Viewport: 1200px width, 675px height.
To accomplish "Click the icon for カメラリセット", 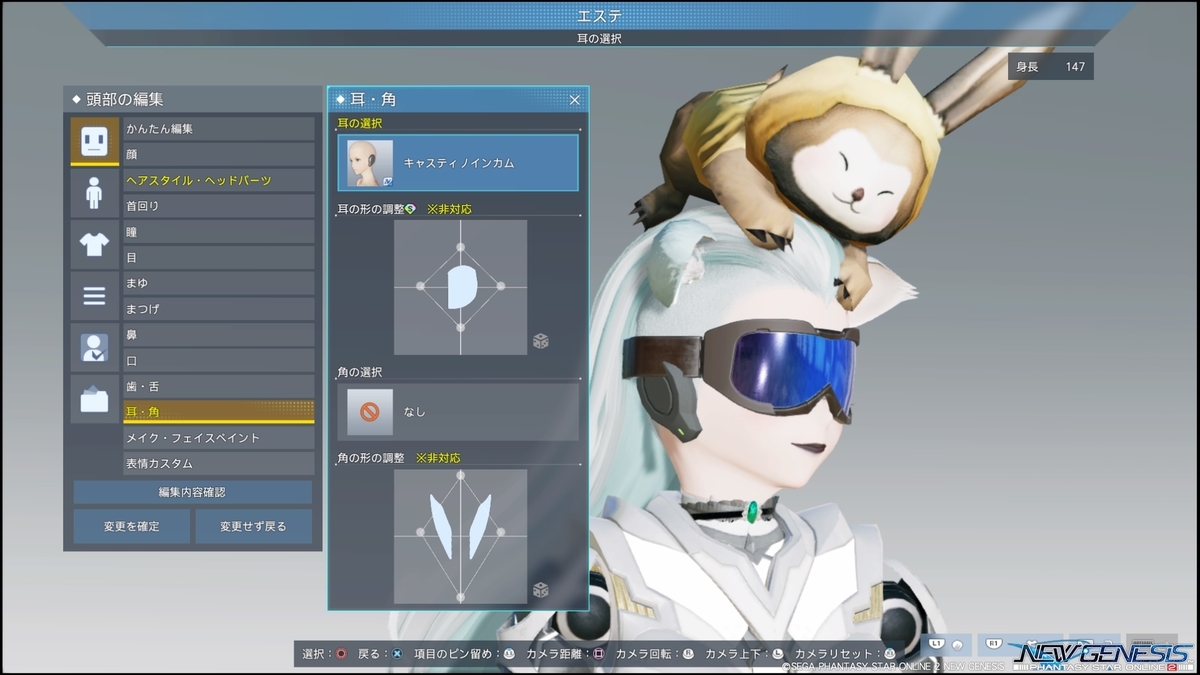I will click(x=889, y=653).
